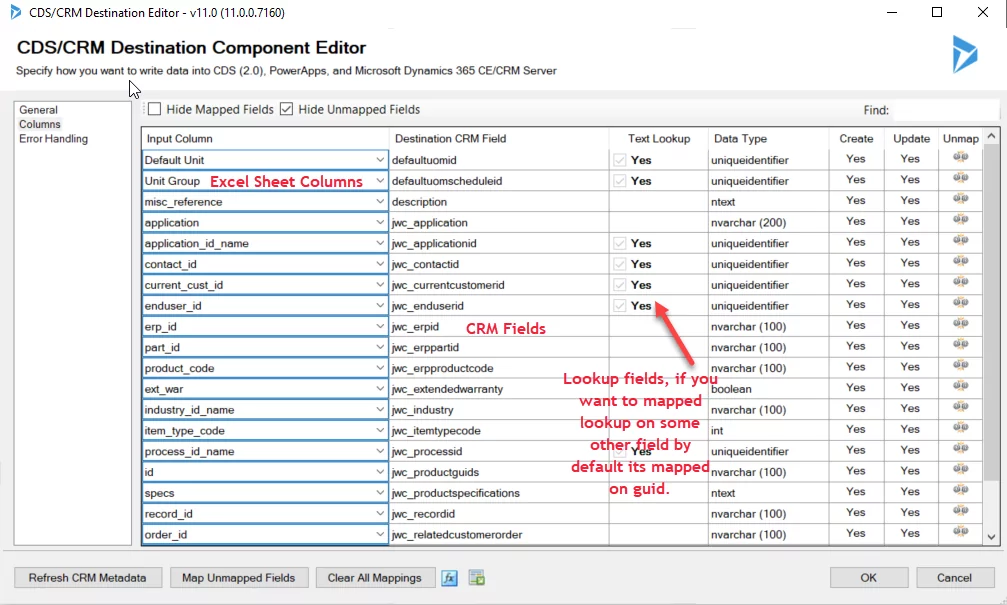This screenshot has height=605, width=1007.
Task: Click the Find search field
Action: click(945, 110)
